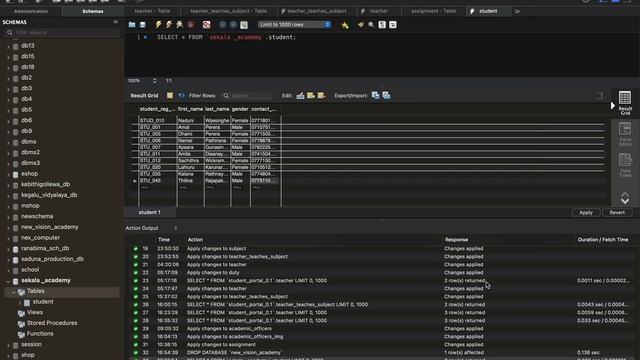
Task: Execute the full SQL script lightning icon
Action: [158, 24]
